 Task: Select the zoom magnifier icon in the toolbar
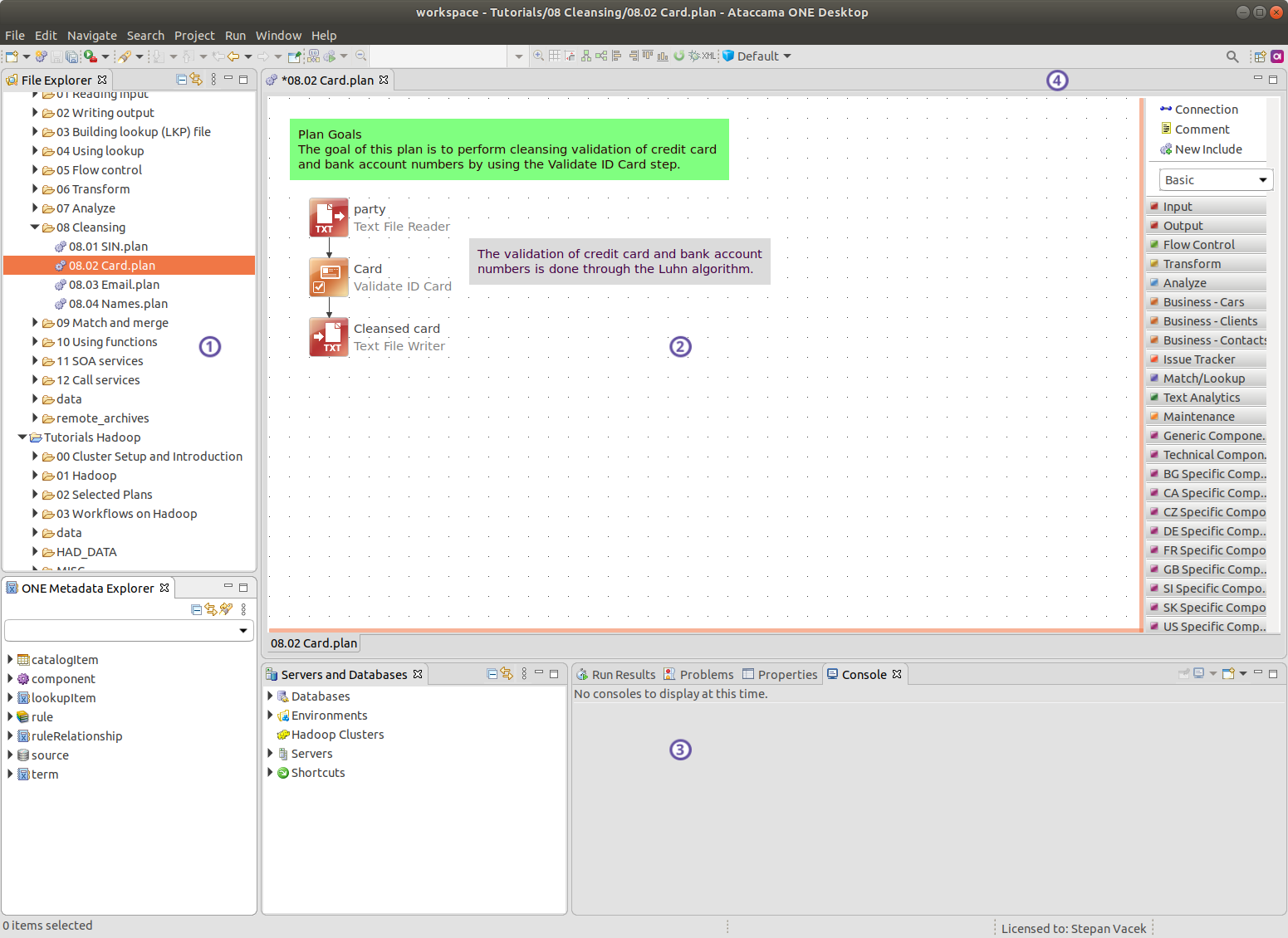coord(538,56)
